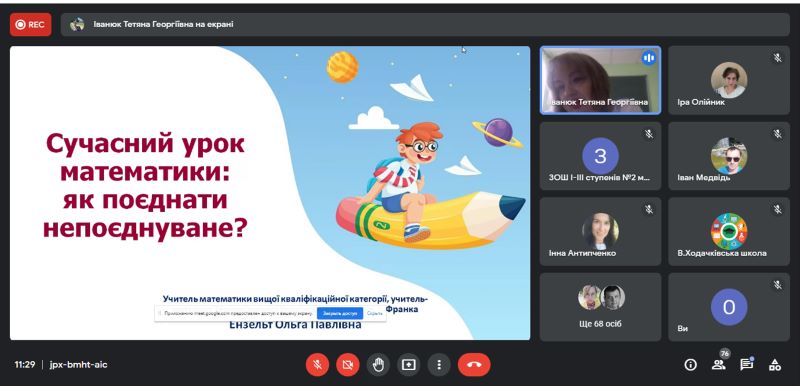This screenshot has width=800, height=386.
Task: Click the meeting code jpx-bmht-aic
Action: click(79, 365)
